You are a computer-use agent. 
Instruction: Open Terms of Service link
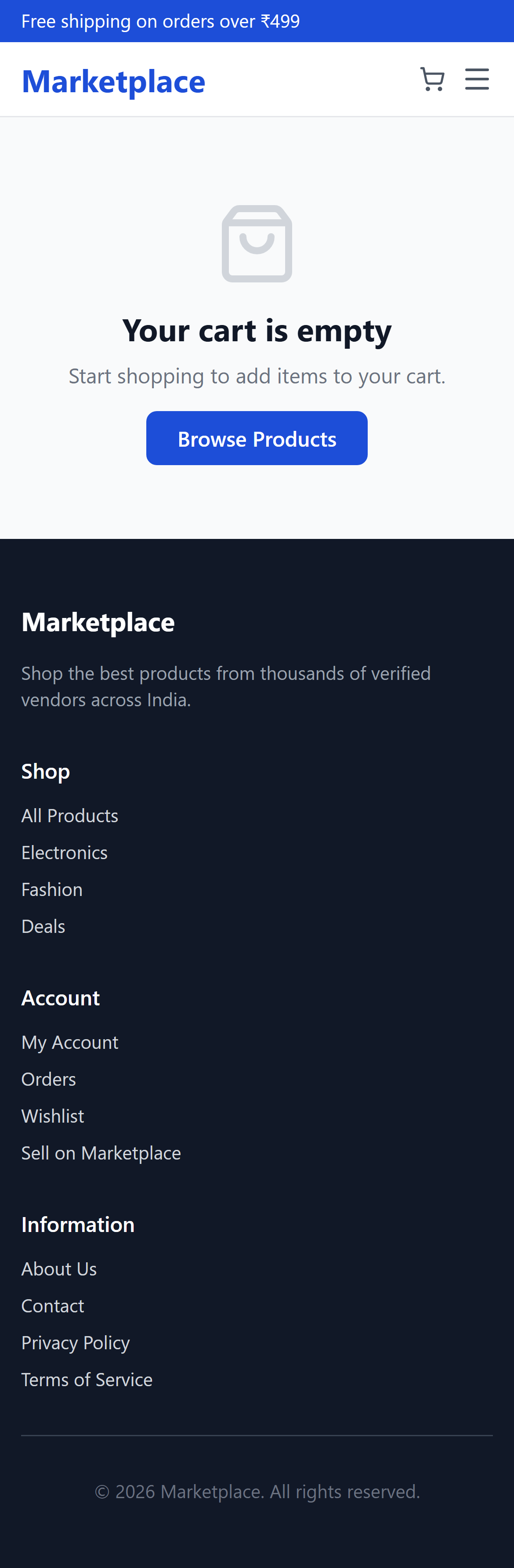coord(87,1380)
